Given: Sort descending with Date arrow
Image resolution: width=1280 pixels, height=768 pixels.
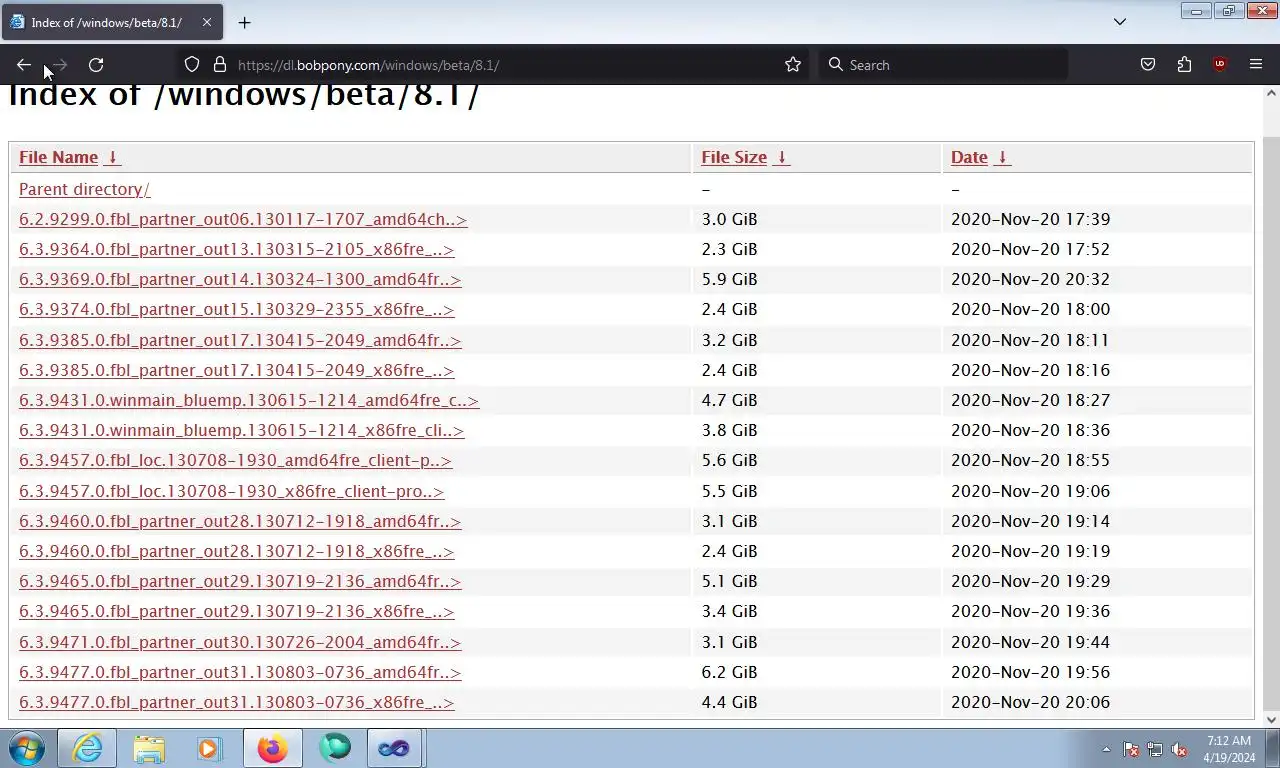Looking at the screenshot, I should (1002, 157).
